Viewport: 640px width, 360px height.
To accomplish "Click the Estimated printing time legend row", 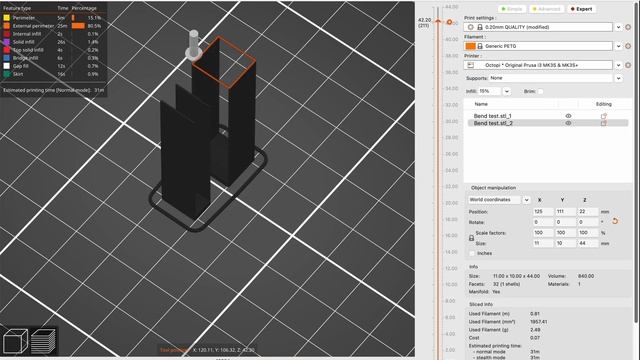I will coord(53,90).
